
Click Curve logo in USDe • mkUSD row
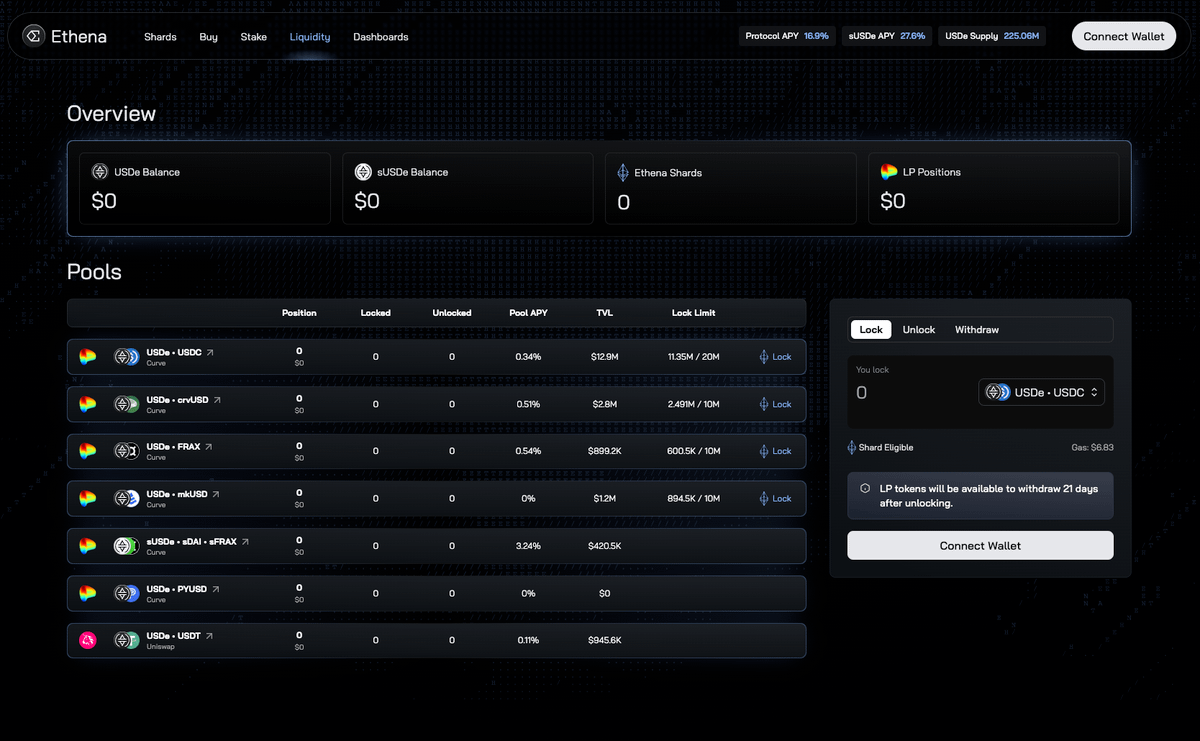tap(88, 498)
